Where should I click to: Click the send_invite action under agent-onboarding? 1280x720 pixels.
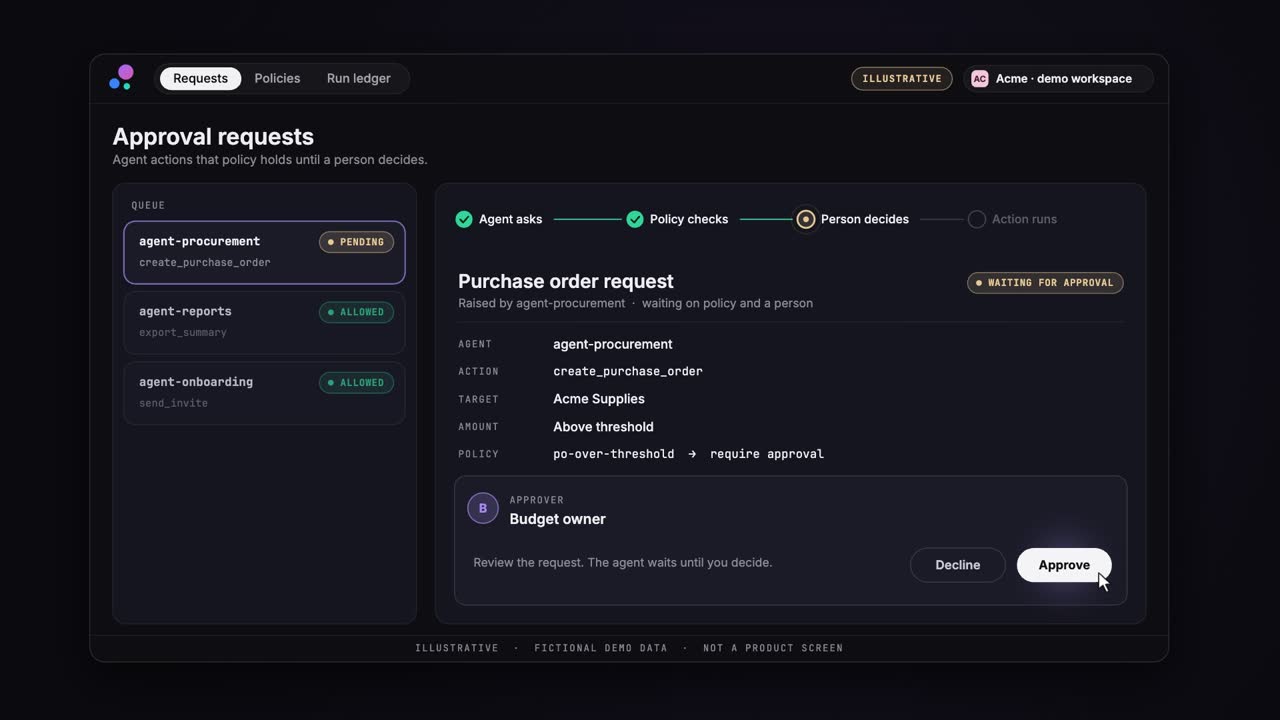click(173, 403)
